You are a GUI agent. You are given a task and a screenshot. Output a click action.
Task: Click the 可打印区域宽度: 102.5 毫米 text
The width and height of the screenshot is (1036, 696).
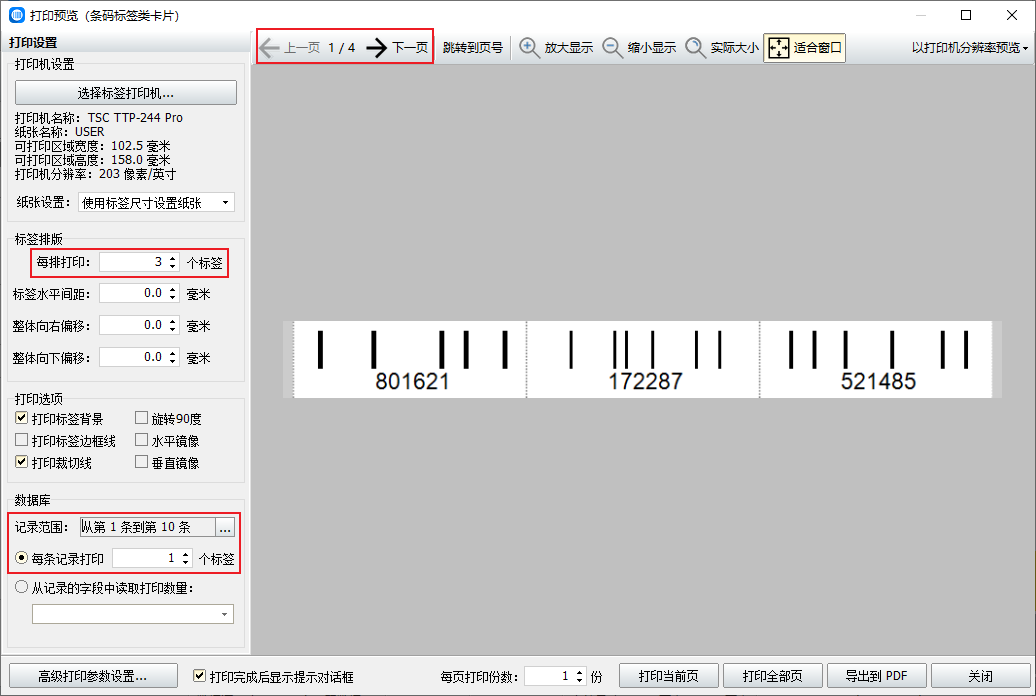92,145
